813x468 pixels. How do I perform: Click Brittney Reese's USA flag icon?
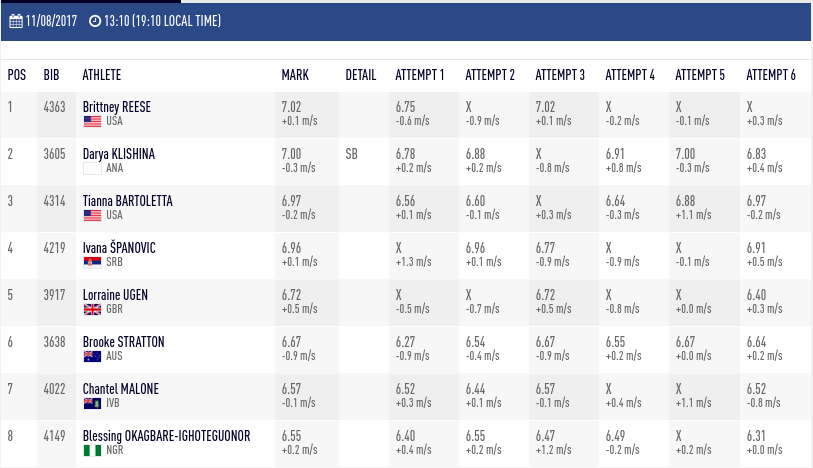pyautogui.click(x=92, y=122)
